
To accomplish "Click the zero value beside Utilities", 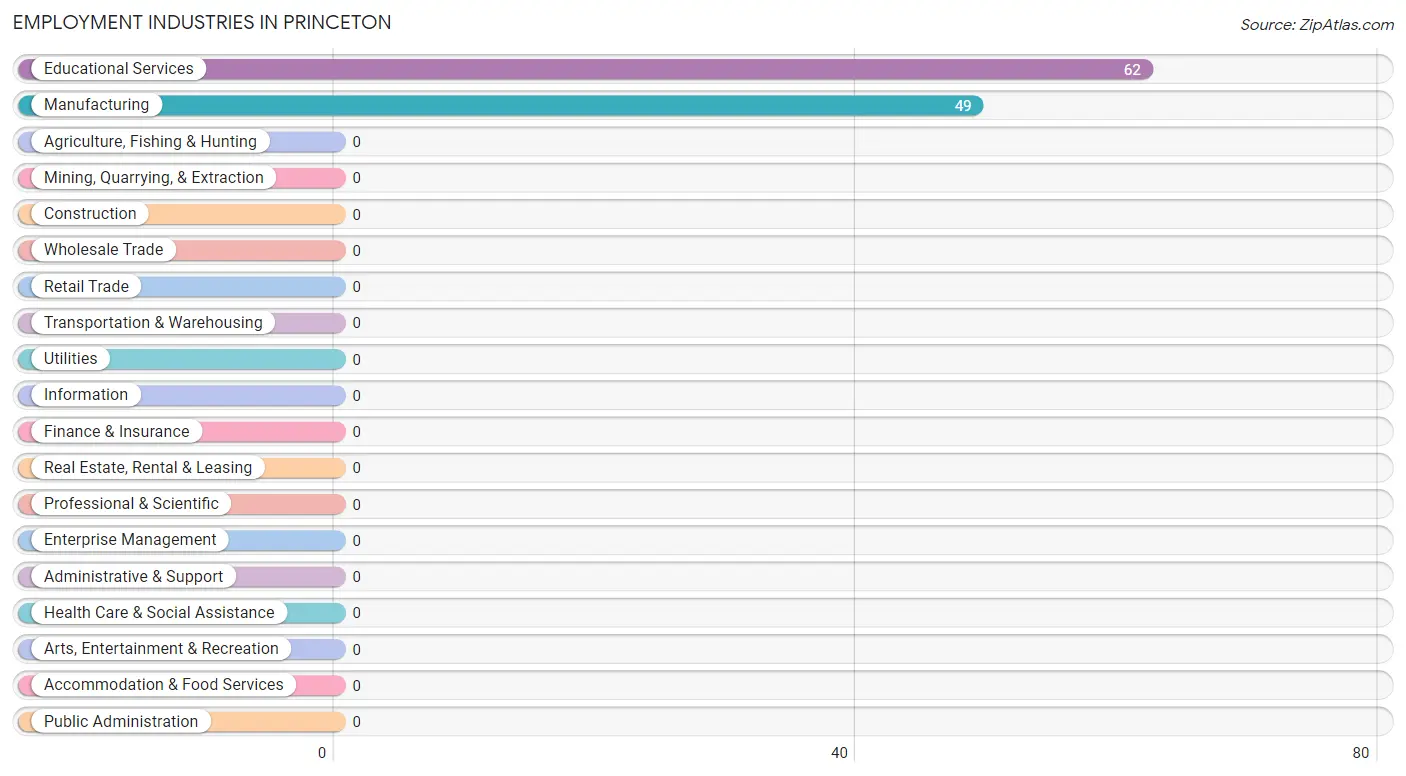I will pyautogui.click(x=356, y=360).
